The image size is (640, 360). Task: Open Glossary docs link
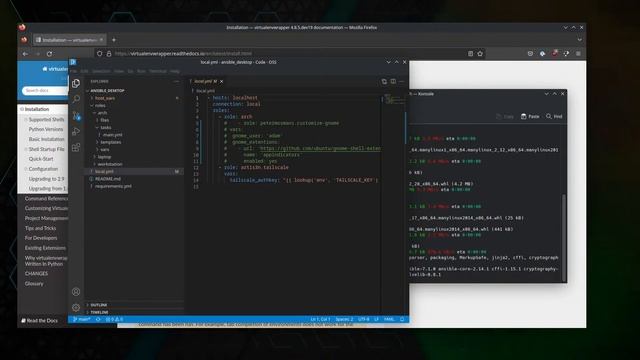pos(34,284)
